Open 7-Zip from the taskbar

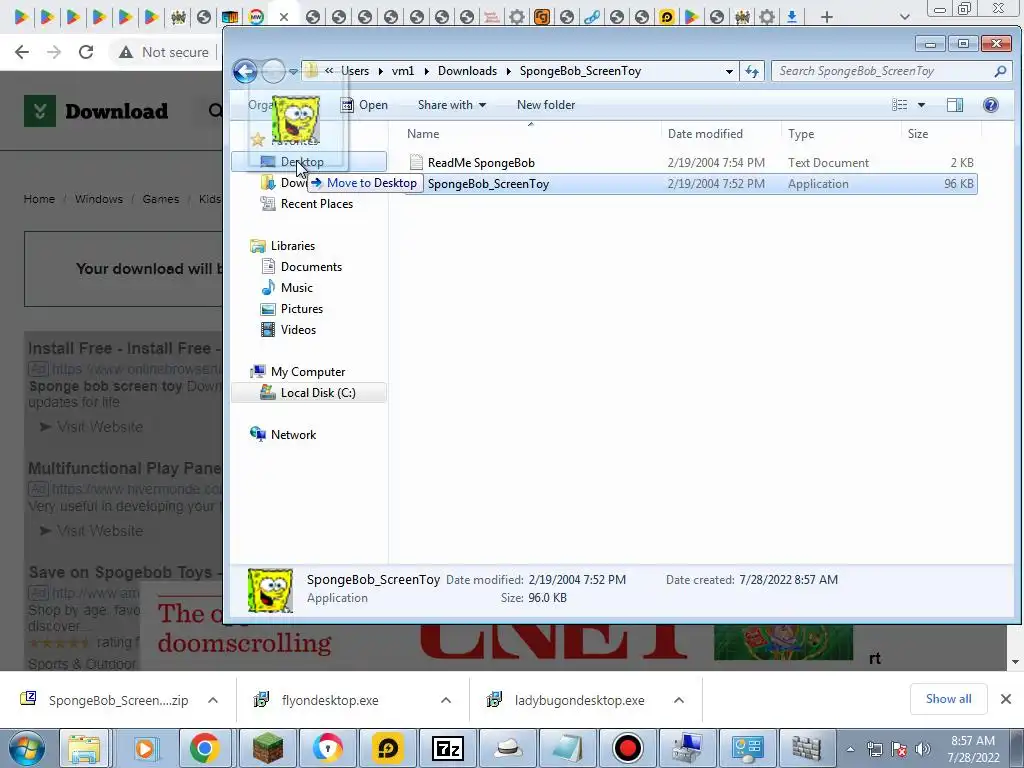tap(448, 748)
